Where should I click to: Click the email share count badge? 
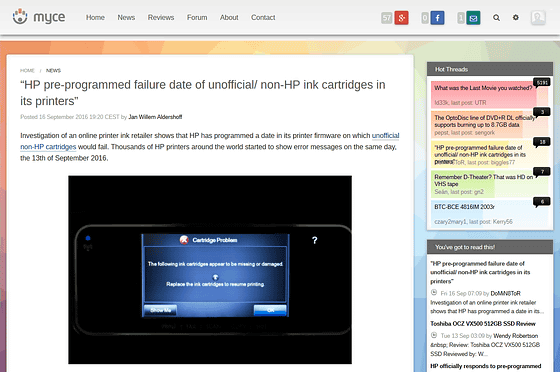[461, 18]
